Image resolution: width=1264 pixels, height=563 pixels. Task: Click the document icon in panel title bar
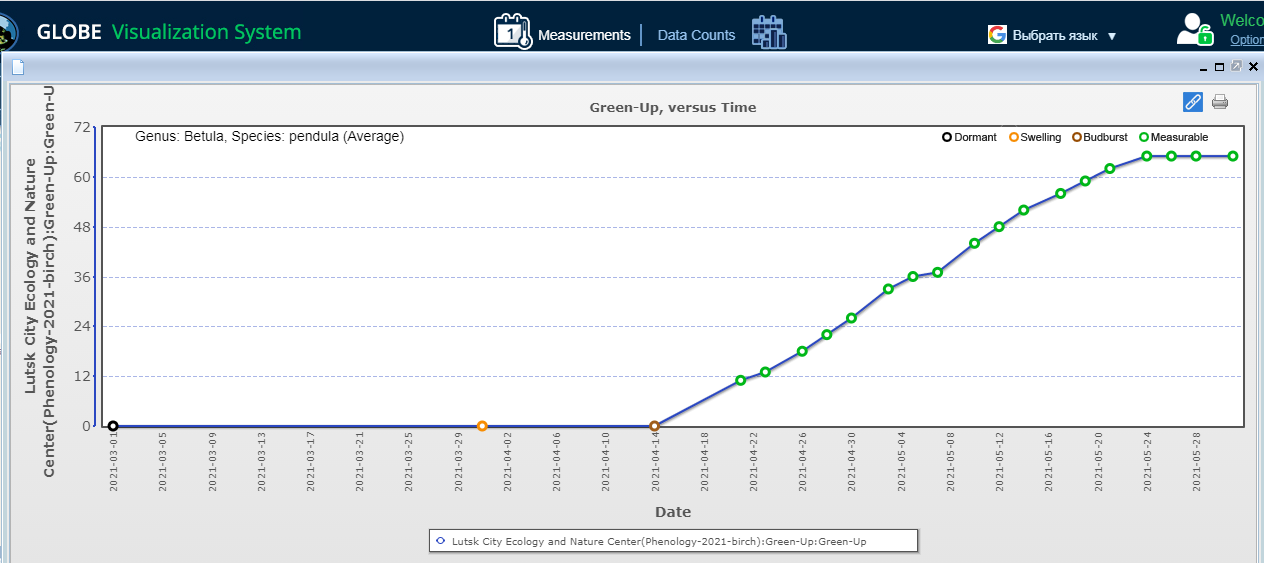18,67
